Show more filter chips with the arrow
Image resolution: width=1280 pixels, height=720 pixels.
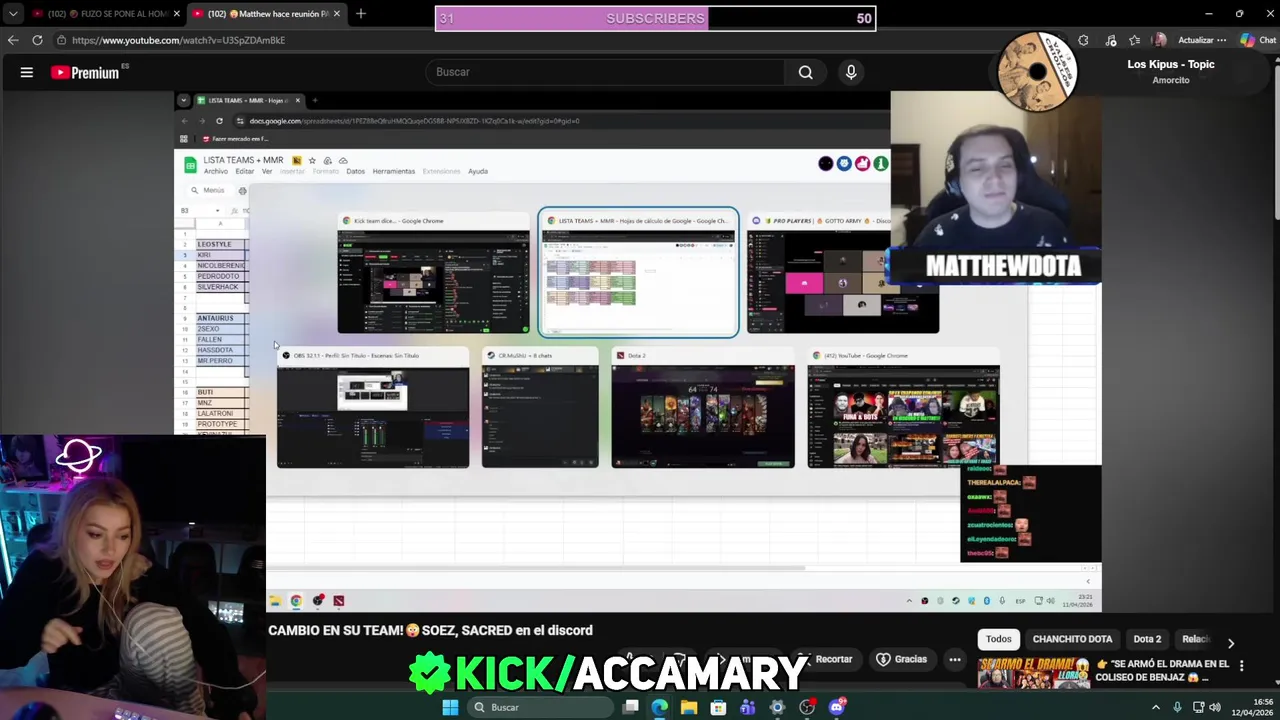[x=1231, y=643]
